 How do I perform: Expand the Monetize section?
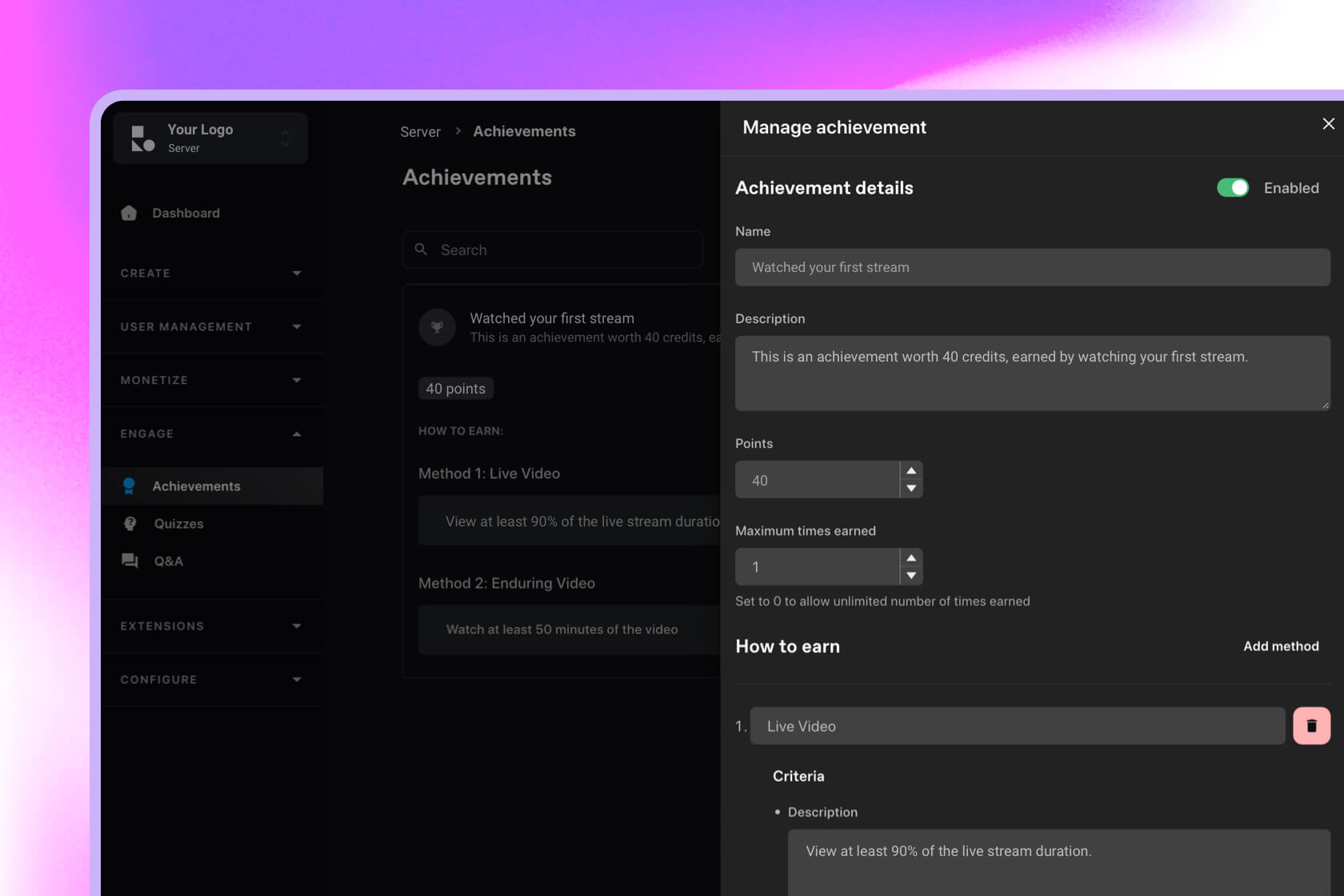211,380
